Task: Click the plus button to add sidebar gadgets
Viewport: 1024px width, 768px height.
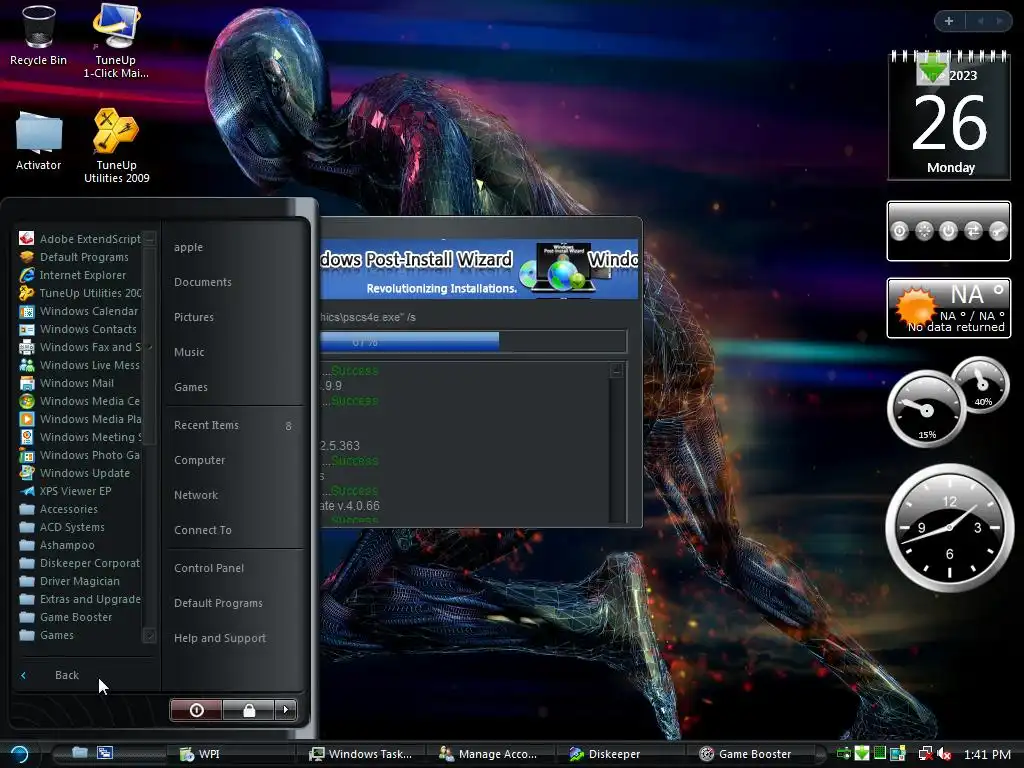Action: (949, 21)
